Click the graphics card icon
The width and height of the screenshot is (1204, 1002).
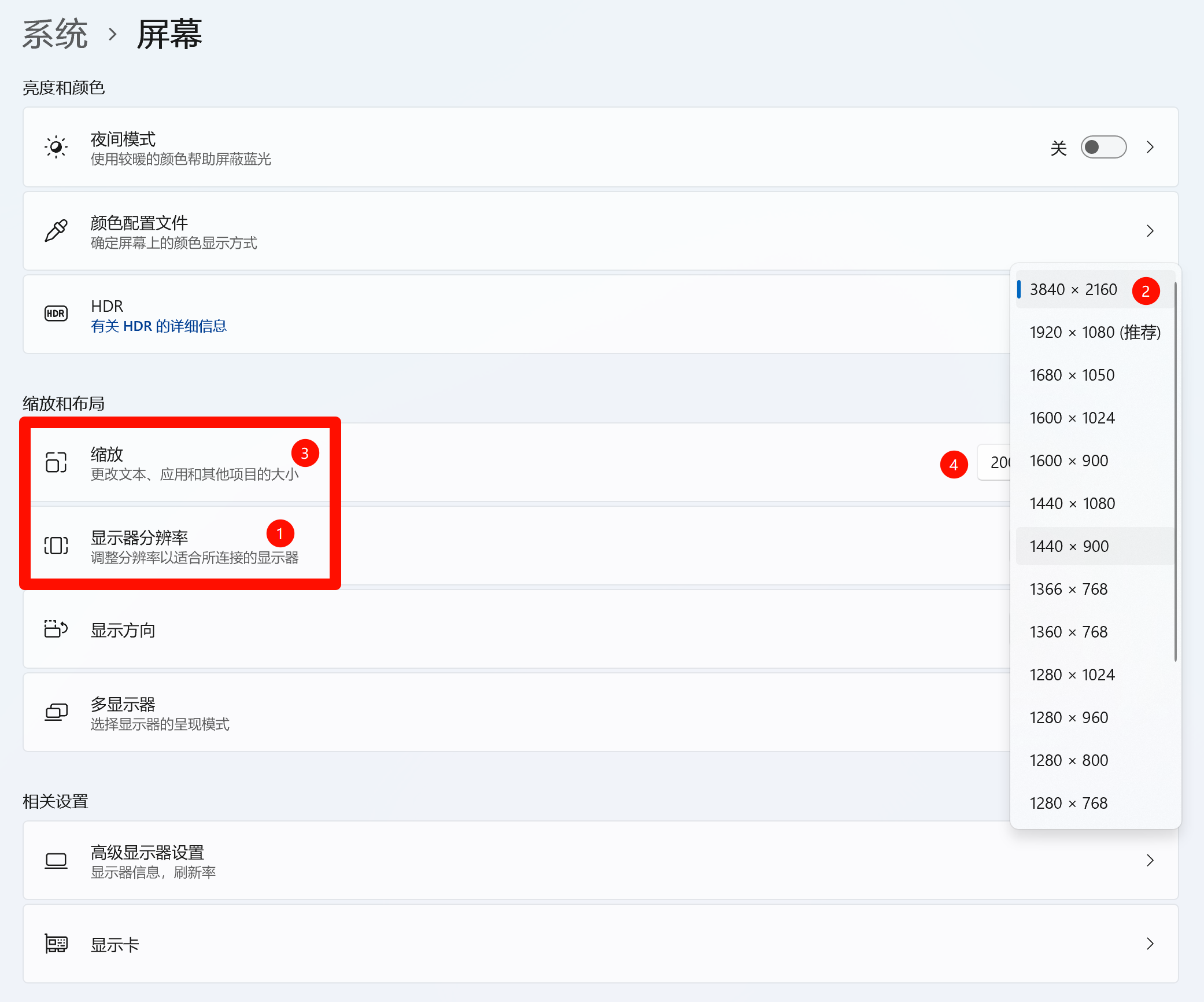coord(56,944)
